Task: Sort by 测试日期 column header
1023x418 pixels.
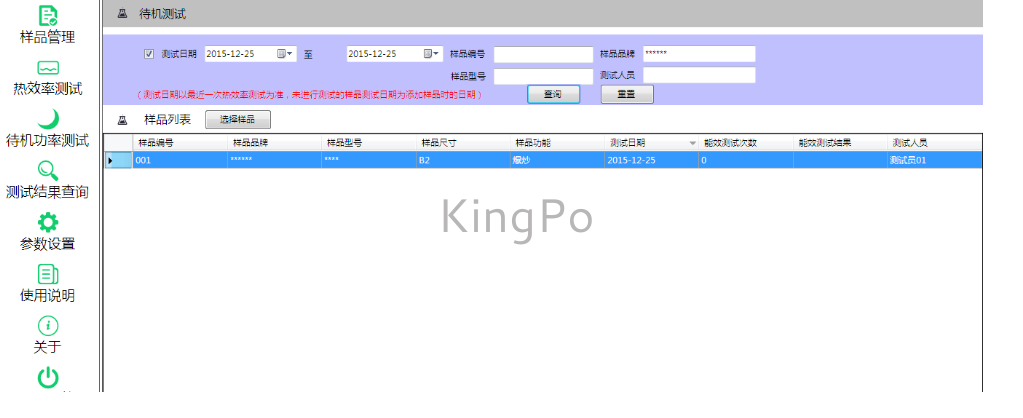Action: pyautogui.click(x=652, y=143)
